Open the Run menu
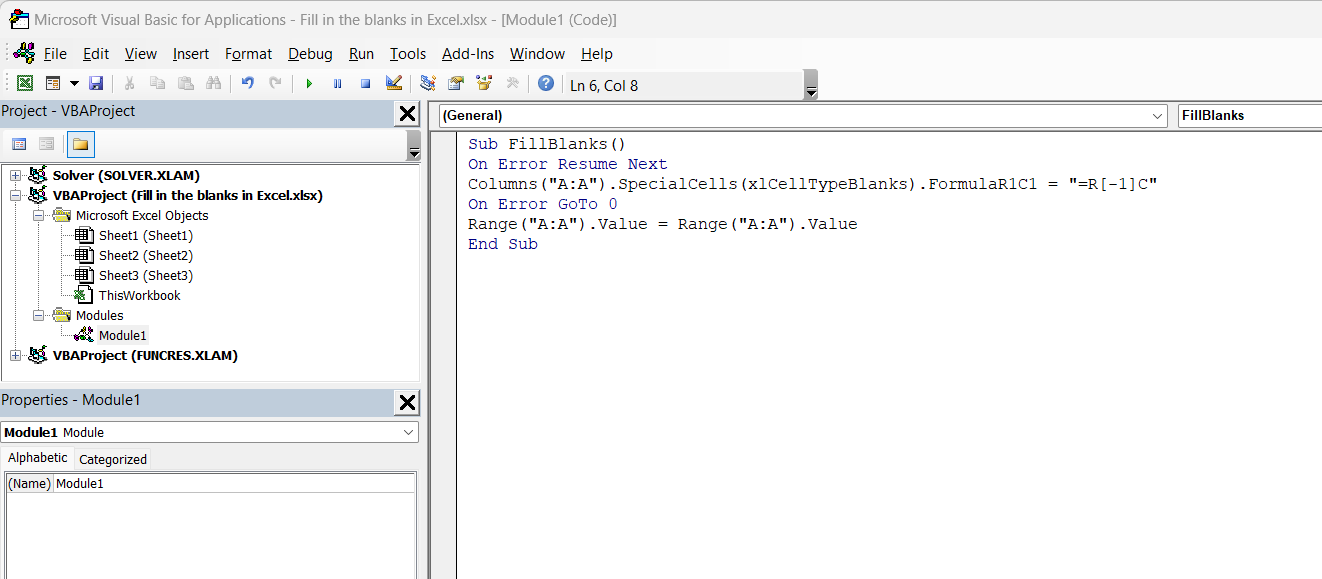Image resolution: width=1322 pixels, height=579 pixels. pos(362,54)
